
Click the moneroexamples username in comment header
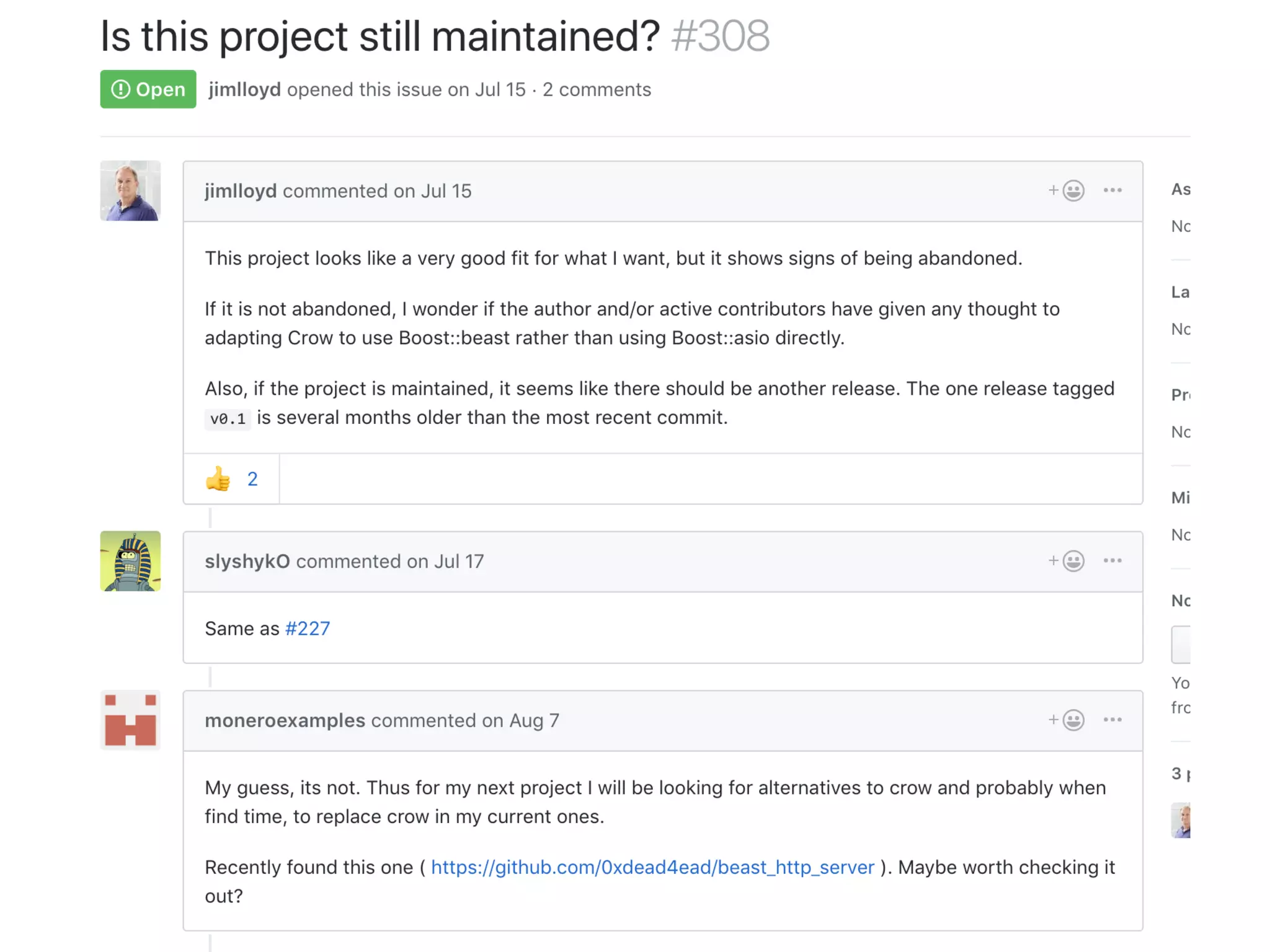[285, 720]
